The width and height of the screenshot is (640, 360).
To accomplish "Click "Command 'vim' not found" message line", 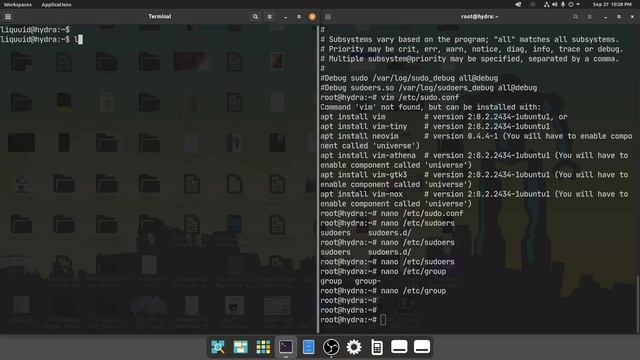I will click(430, 107).
